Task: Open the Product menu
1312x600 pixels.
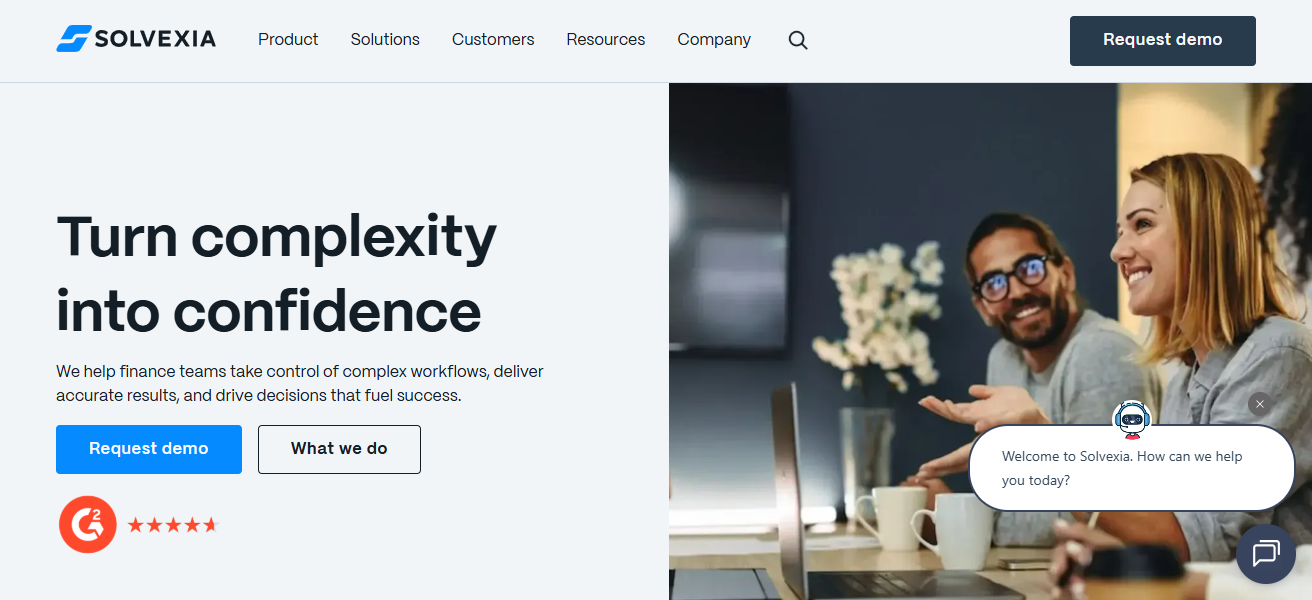Action: 288,40
